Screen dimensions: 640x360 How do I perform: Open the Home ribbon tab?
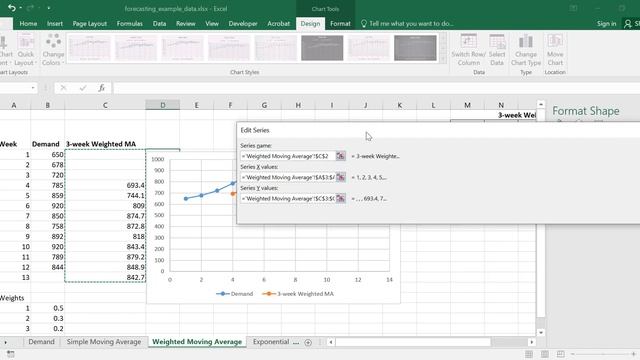[x=28, y=24]
